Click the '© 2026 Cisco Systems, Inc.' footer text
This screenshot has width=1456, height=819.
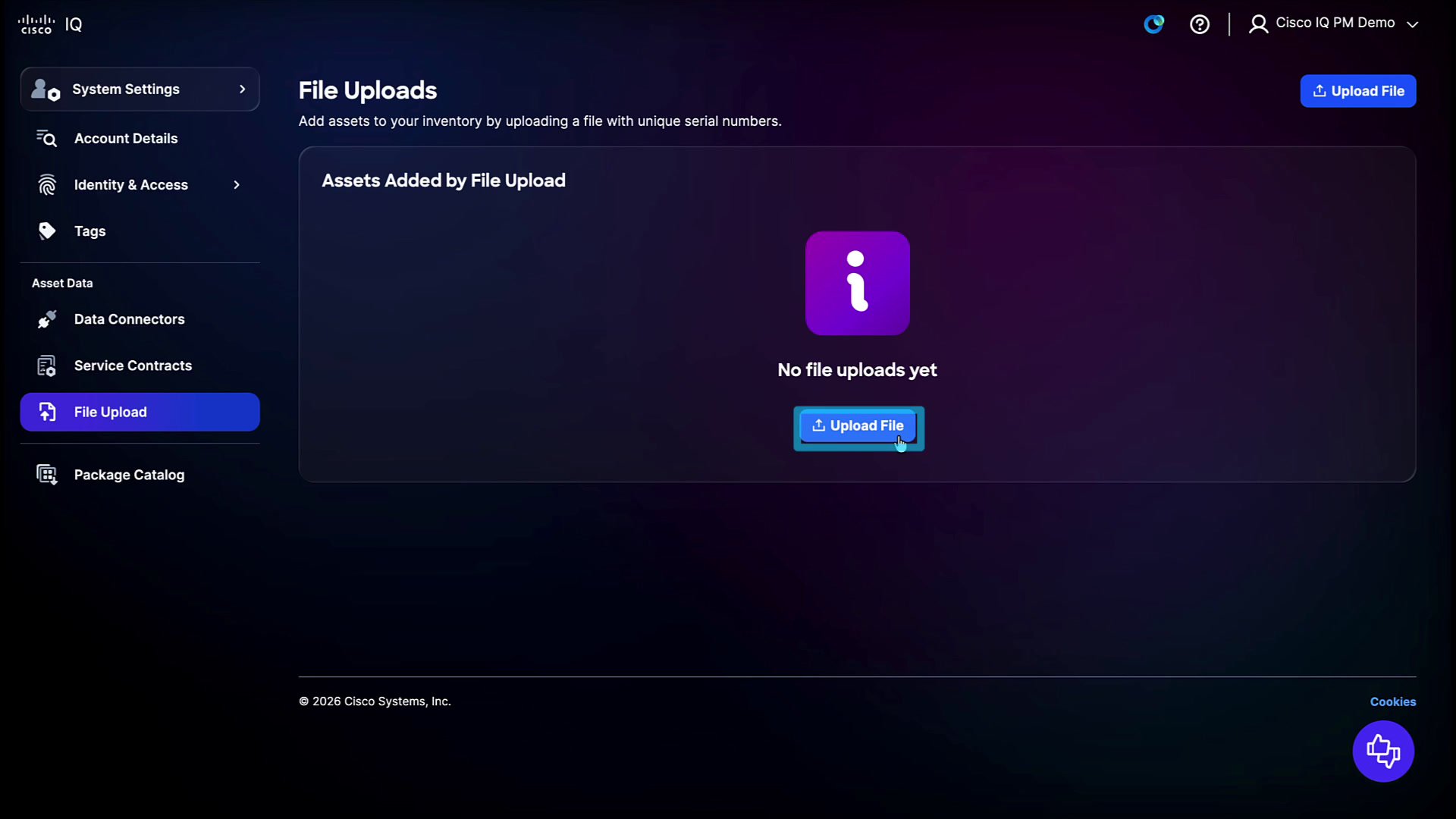pos(375,701)
